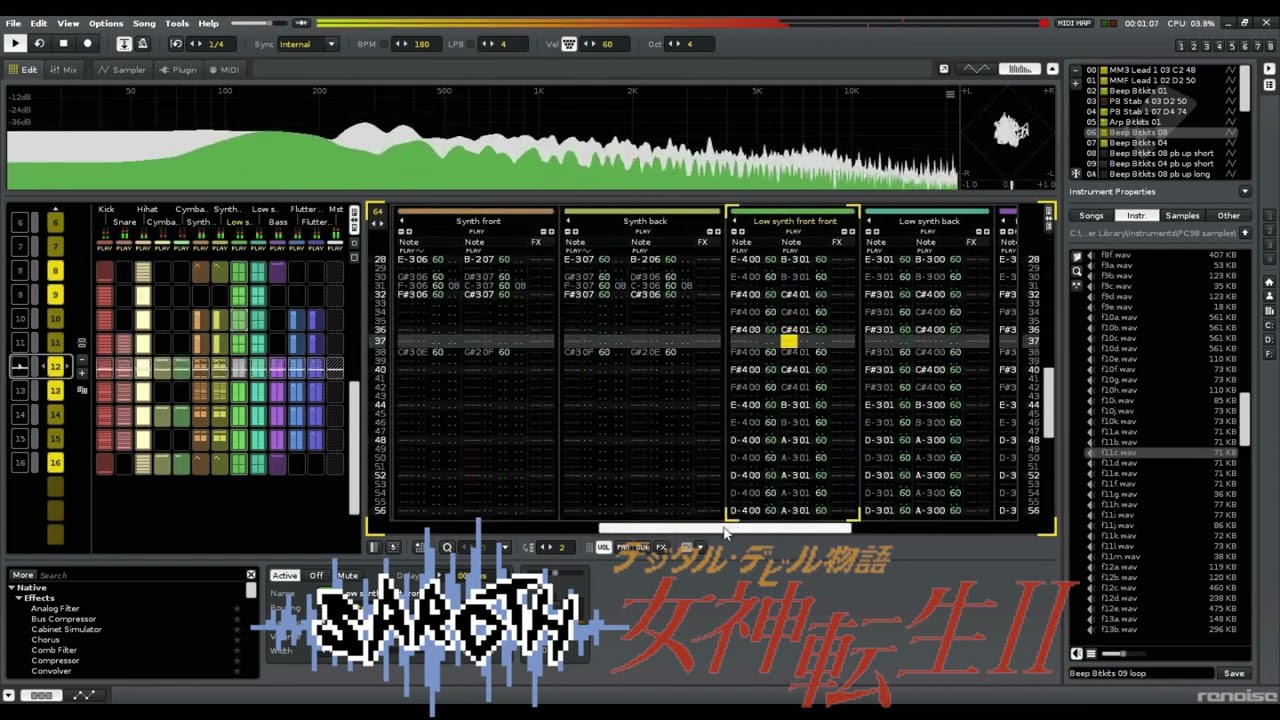Screen dimensions: 1280x720
Task: Click the computer keyboard velocity icon
Action: 569,44
